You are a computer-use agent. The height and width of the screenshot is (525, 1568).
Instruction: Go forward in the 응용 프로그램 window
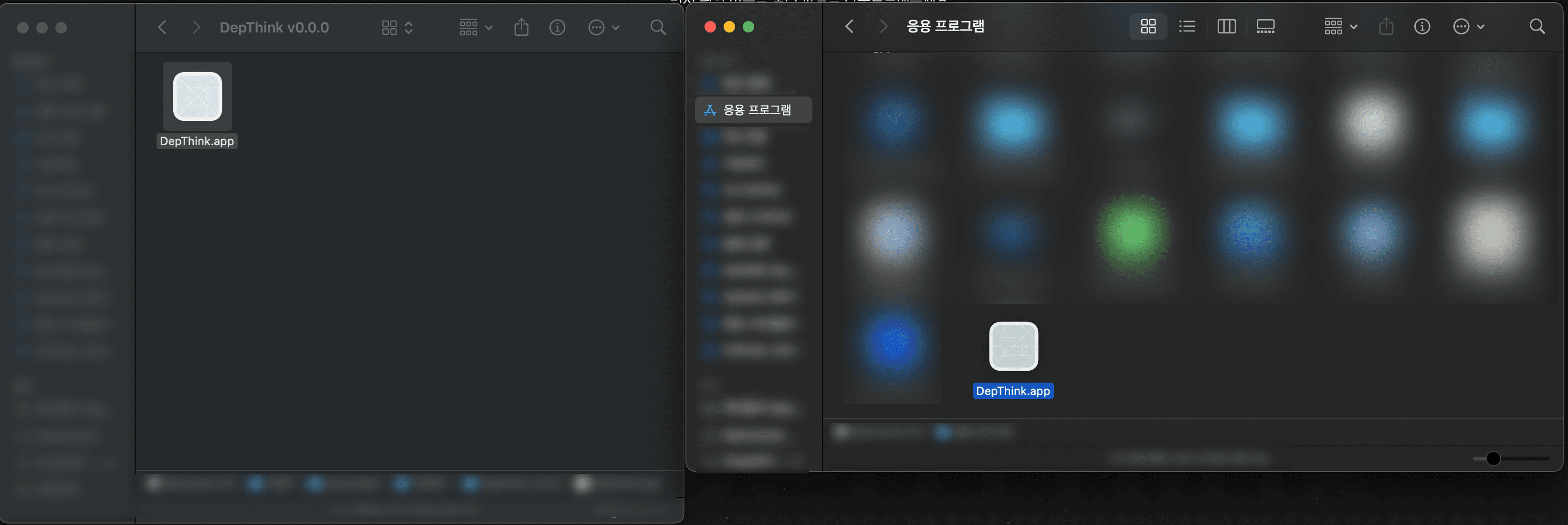883,26
